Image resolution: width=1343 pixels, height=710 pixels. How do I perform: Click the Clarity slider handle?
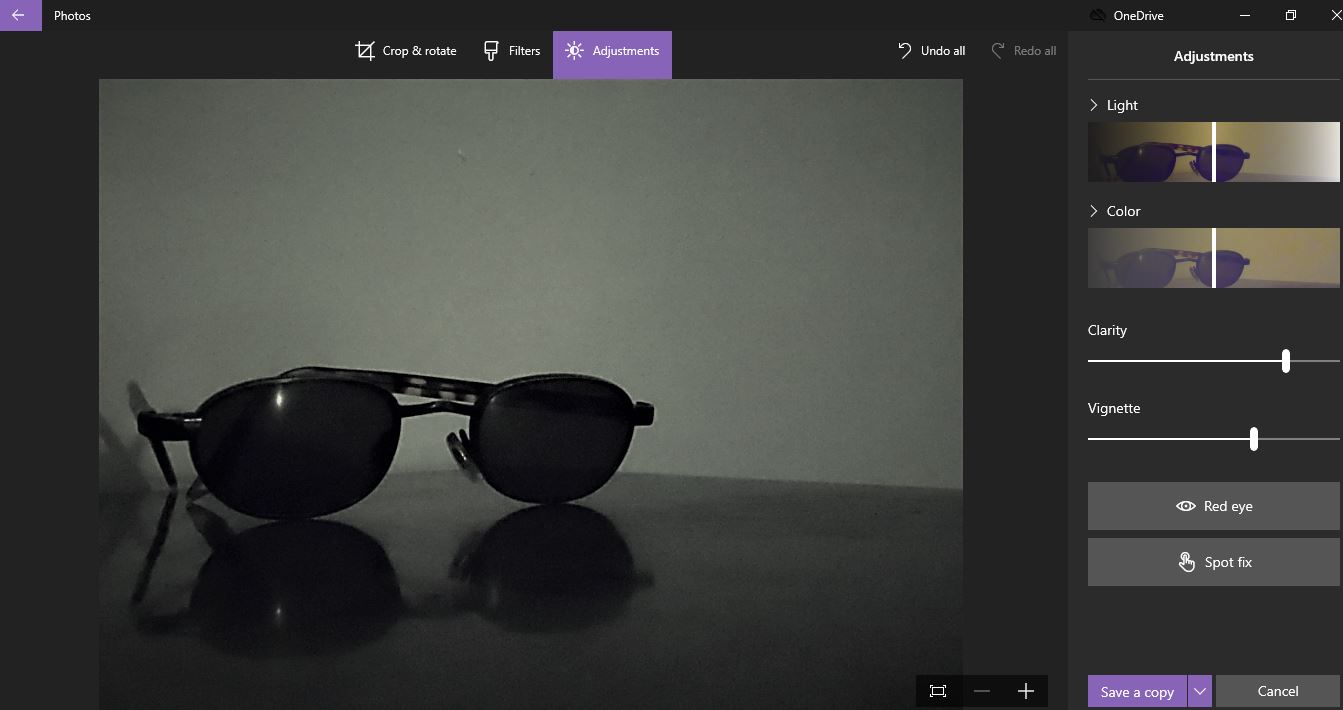(x=1285, y=361)
